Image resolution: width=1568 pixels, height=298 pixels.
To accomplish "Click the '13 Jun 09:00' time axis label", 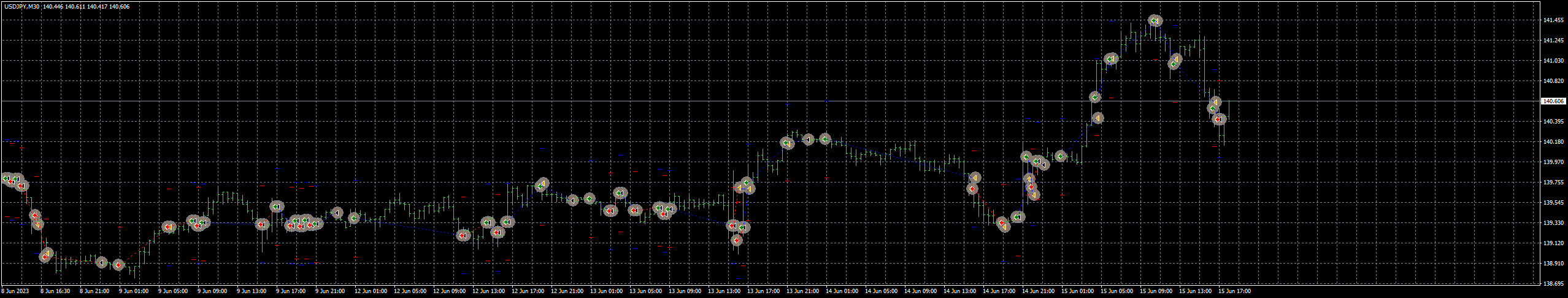I will [685, 291].
